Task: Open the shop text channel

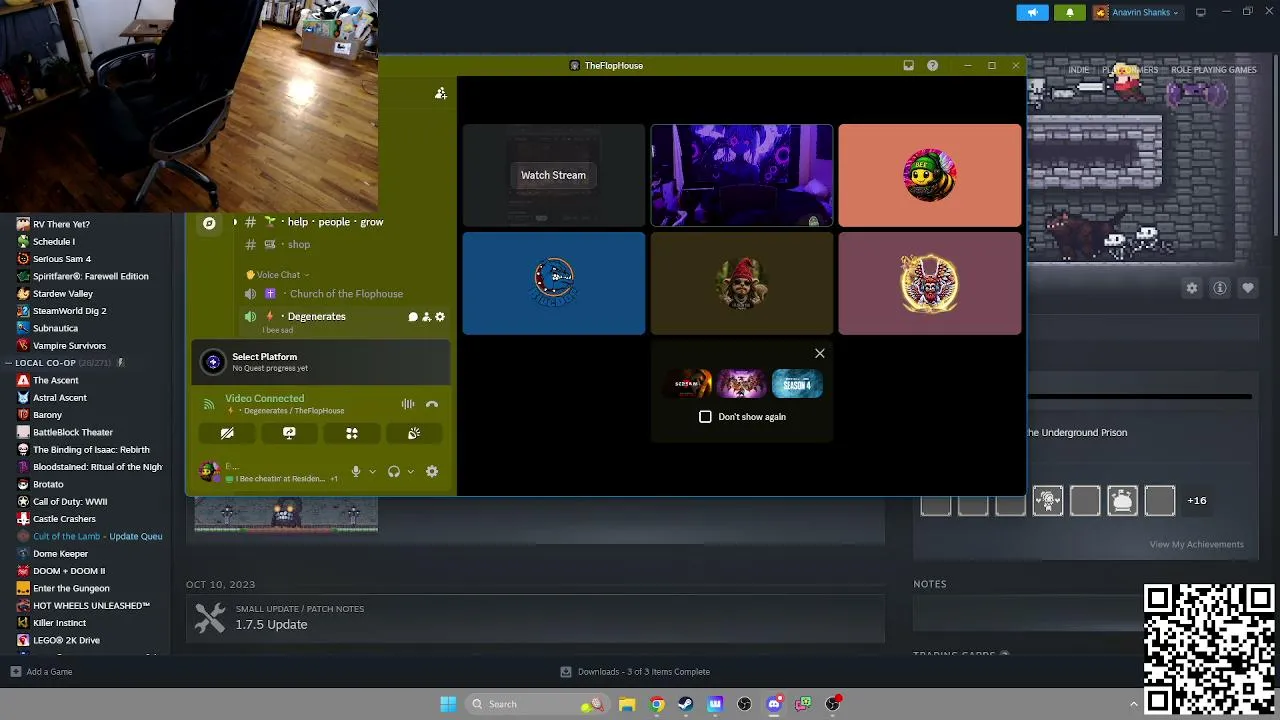Action: click(x=299, y=244)
